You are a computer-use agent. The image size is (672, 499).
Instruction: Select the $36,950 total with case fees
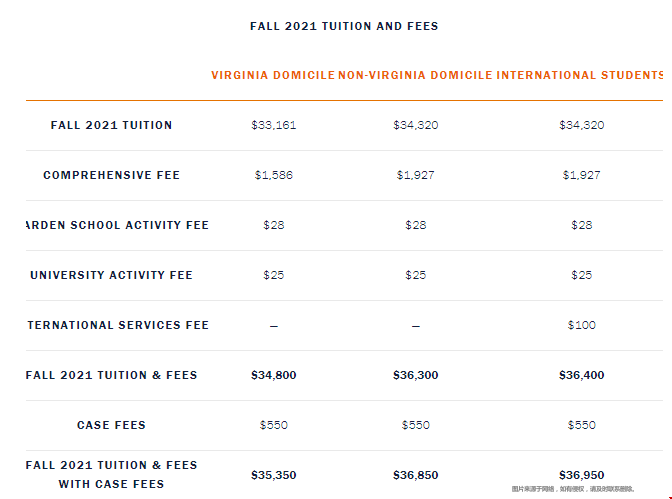coord(582,475)
